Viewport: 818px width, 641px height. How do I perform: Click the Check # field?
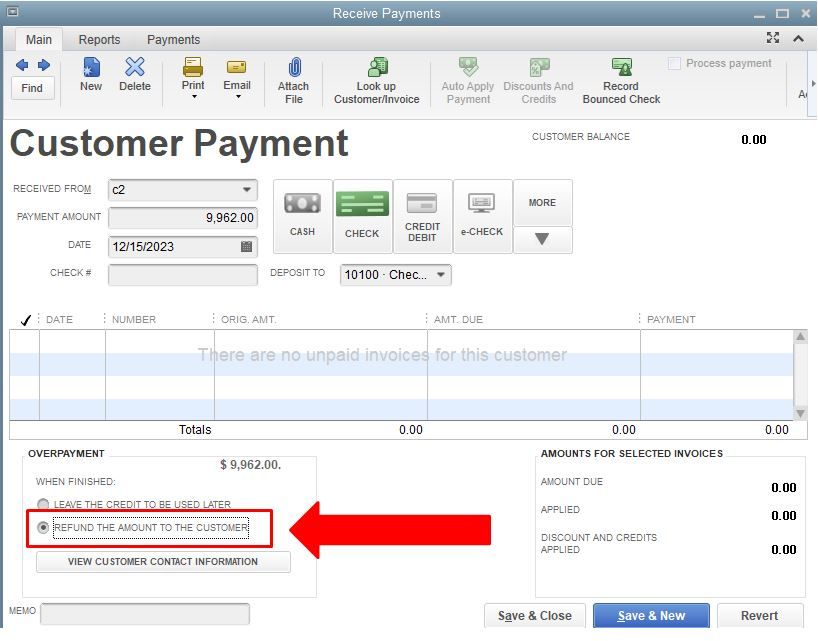point(183,275)
